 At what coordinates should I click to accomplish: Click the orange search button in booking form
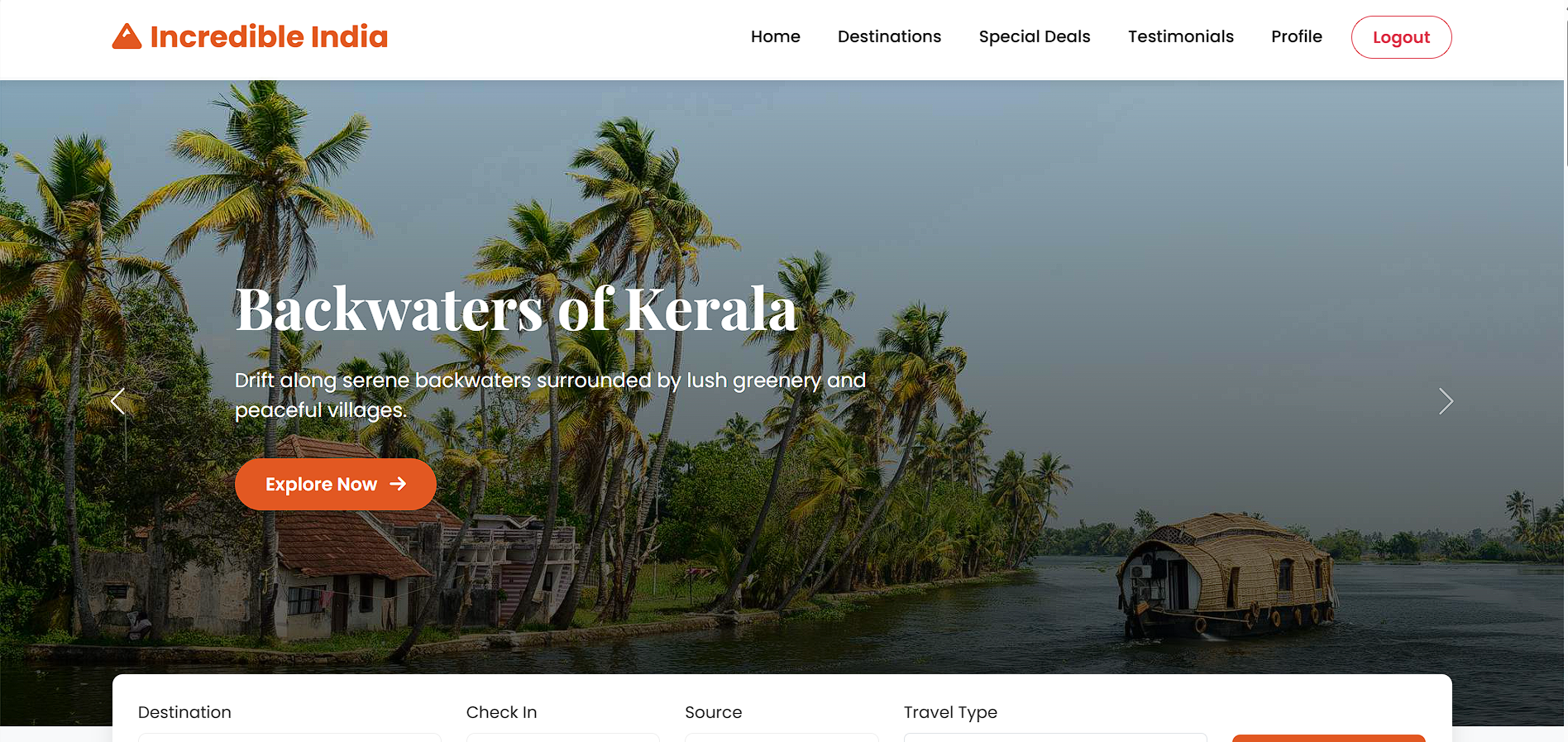click(x=1328, y=738)
